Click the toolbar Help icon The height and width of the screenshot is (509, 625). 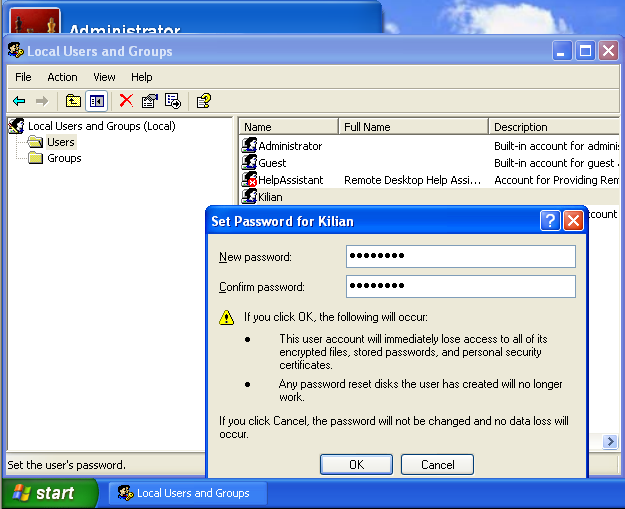tap(203, 100)
